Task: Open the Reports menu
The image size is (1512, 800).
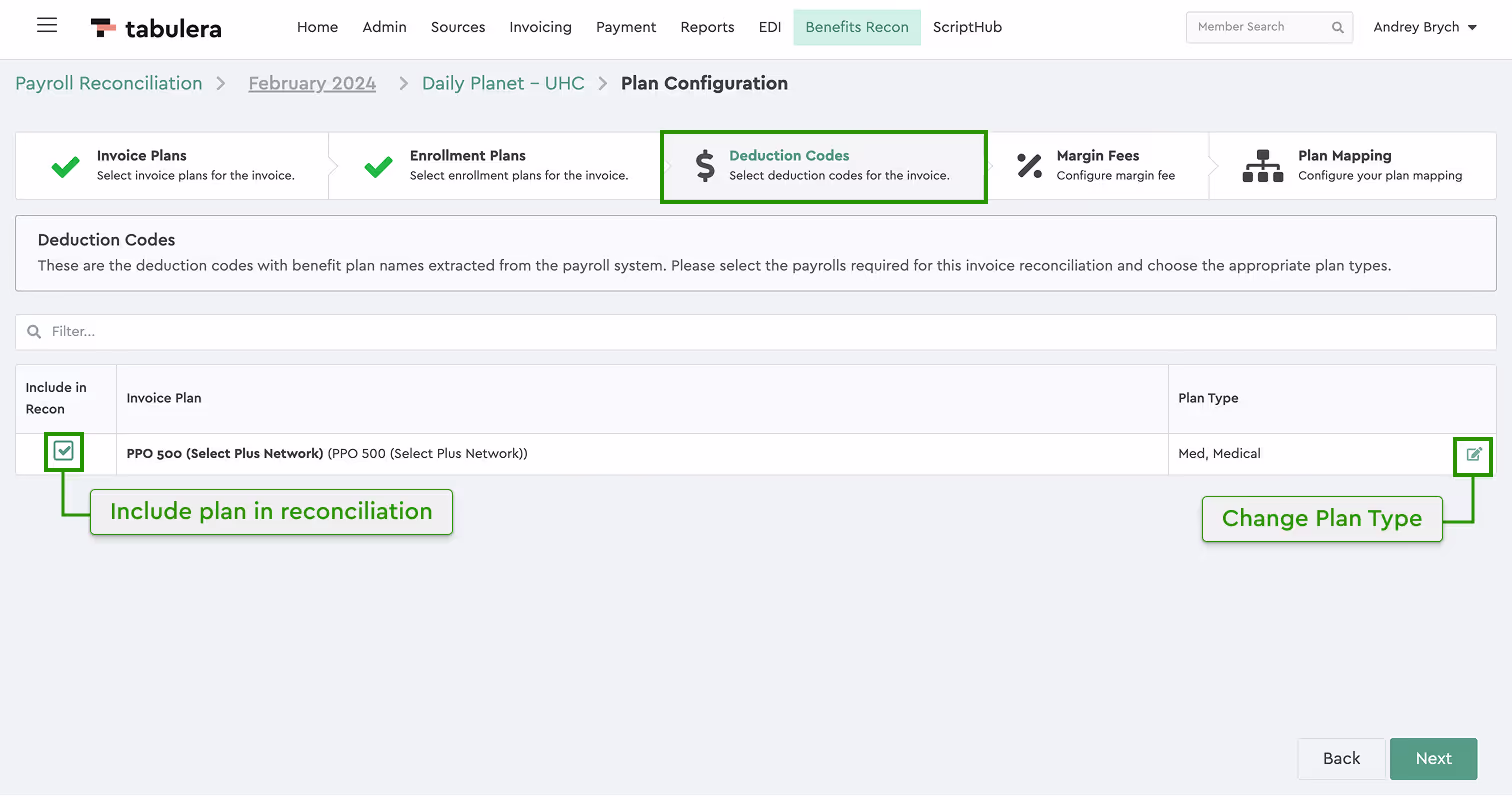Action: (707, 27)
